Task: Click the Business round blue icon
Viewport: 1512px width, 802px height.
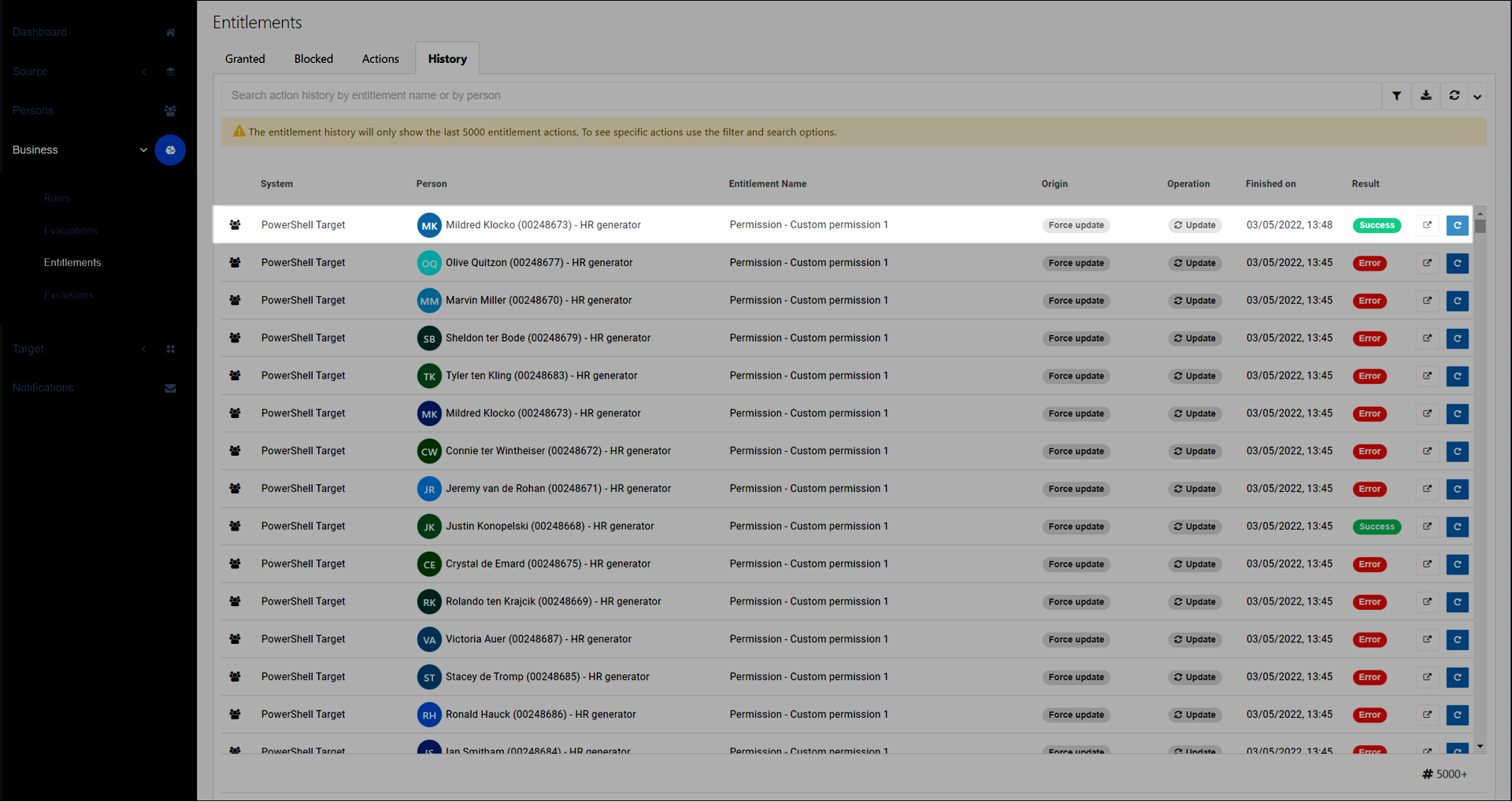Action: pyautogui.click(x=170, y=150)
